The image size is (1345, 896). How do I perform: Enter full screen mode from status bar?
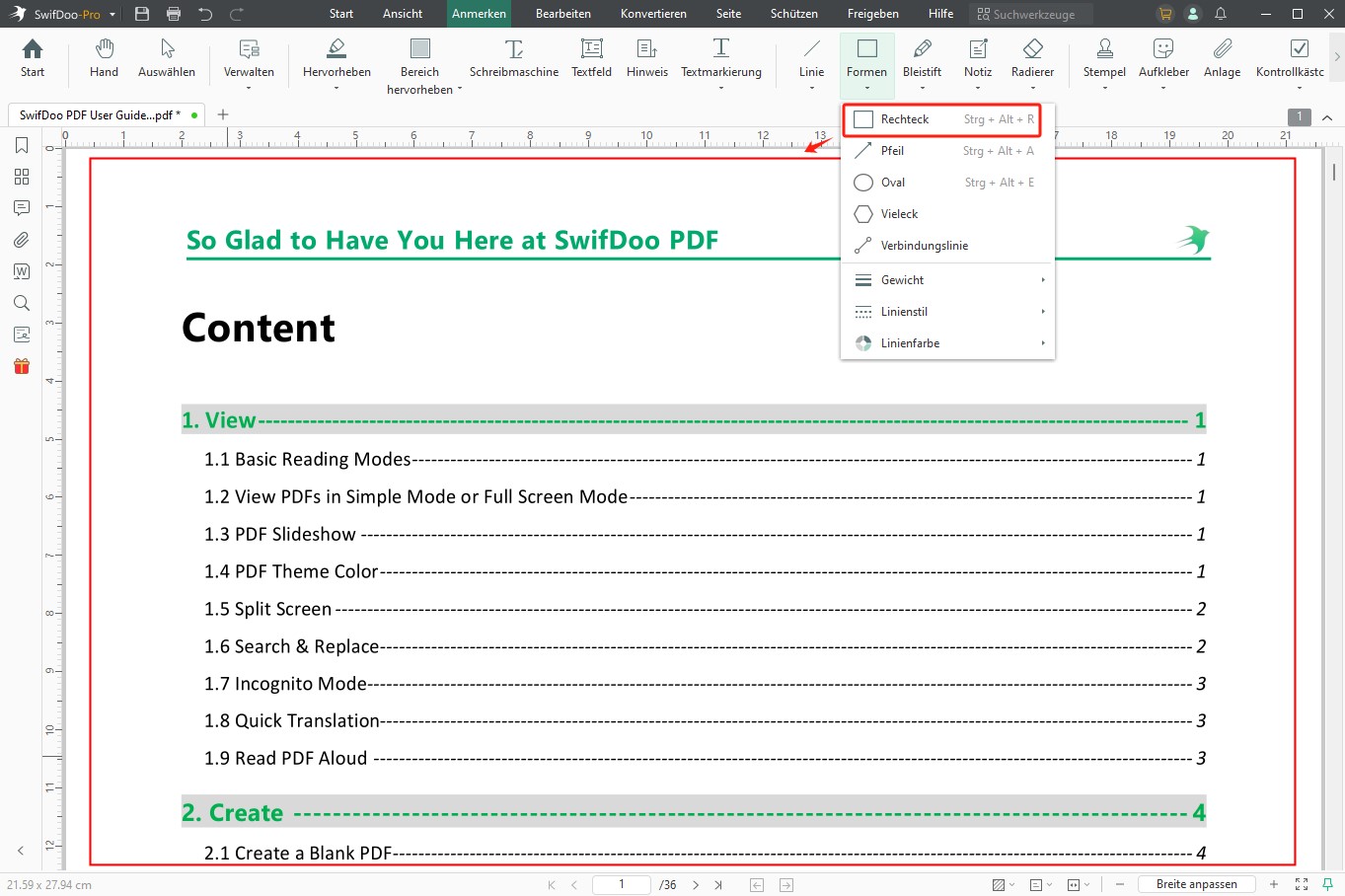[x=1302, y=885]
